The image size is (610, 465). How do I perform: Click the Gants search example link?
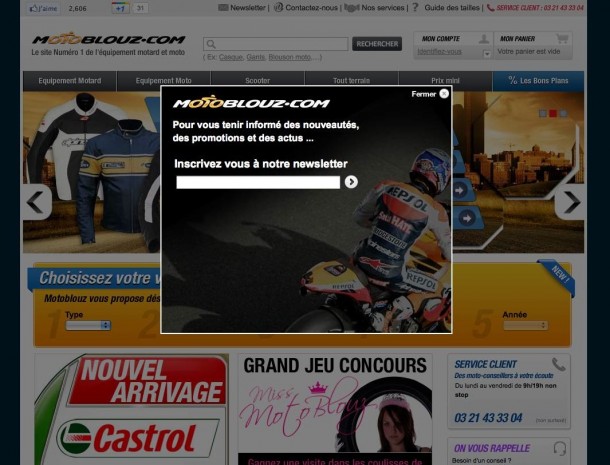click(x=256, y=57)
